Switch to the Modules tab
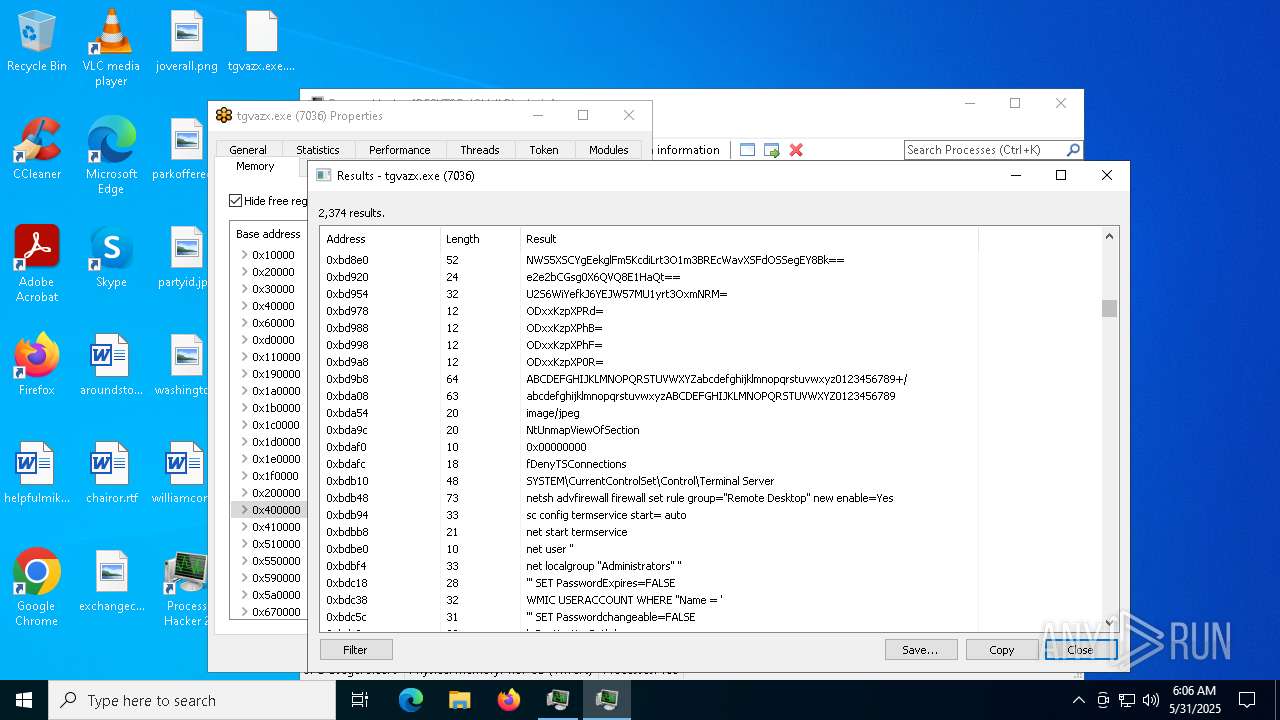1280x720 pixels. pos(608,150)
